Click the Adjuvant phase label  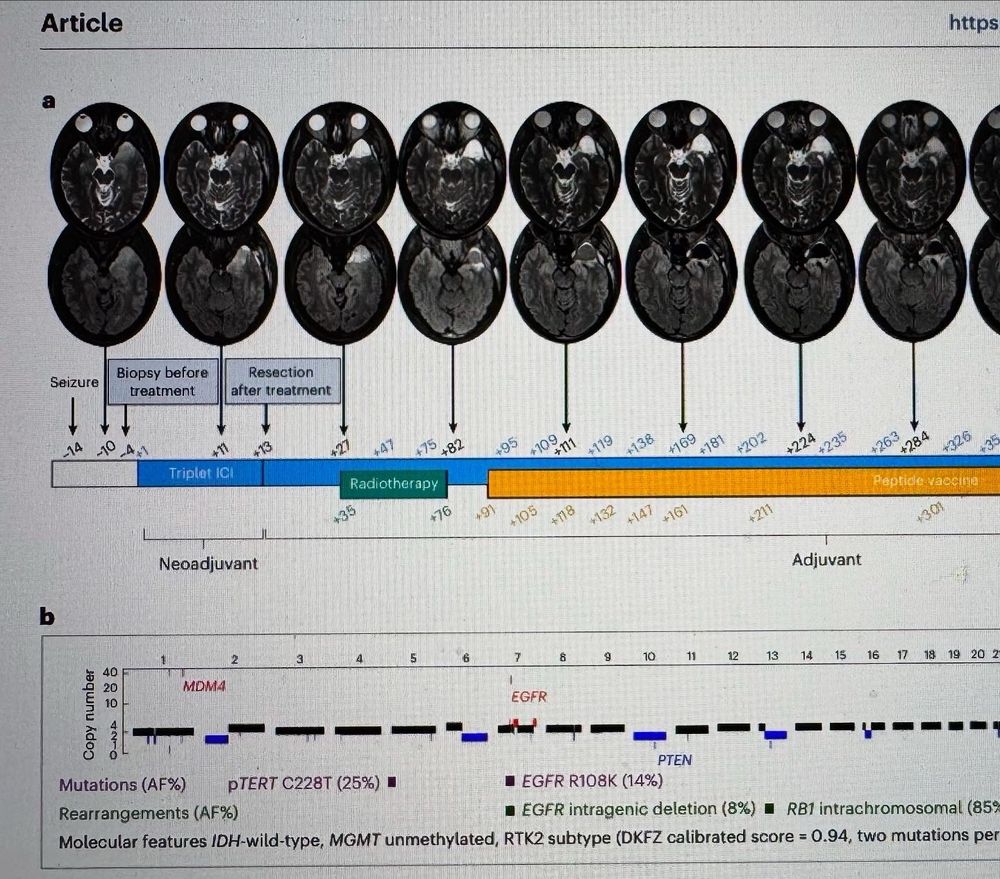tap(827, 559)
